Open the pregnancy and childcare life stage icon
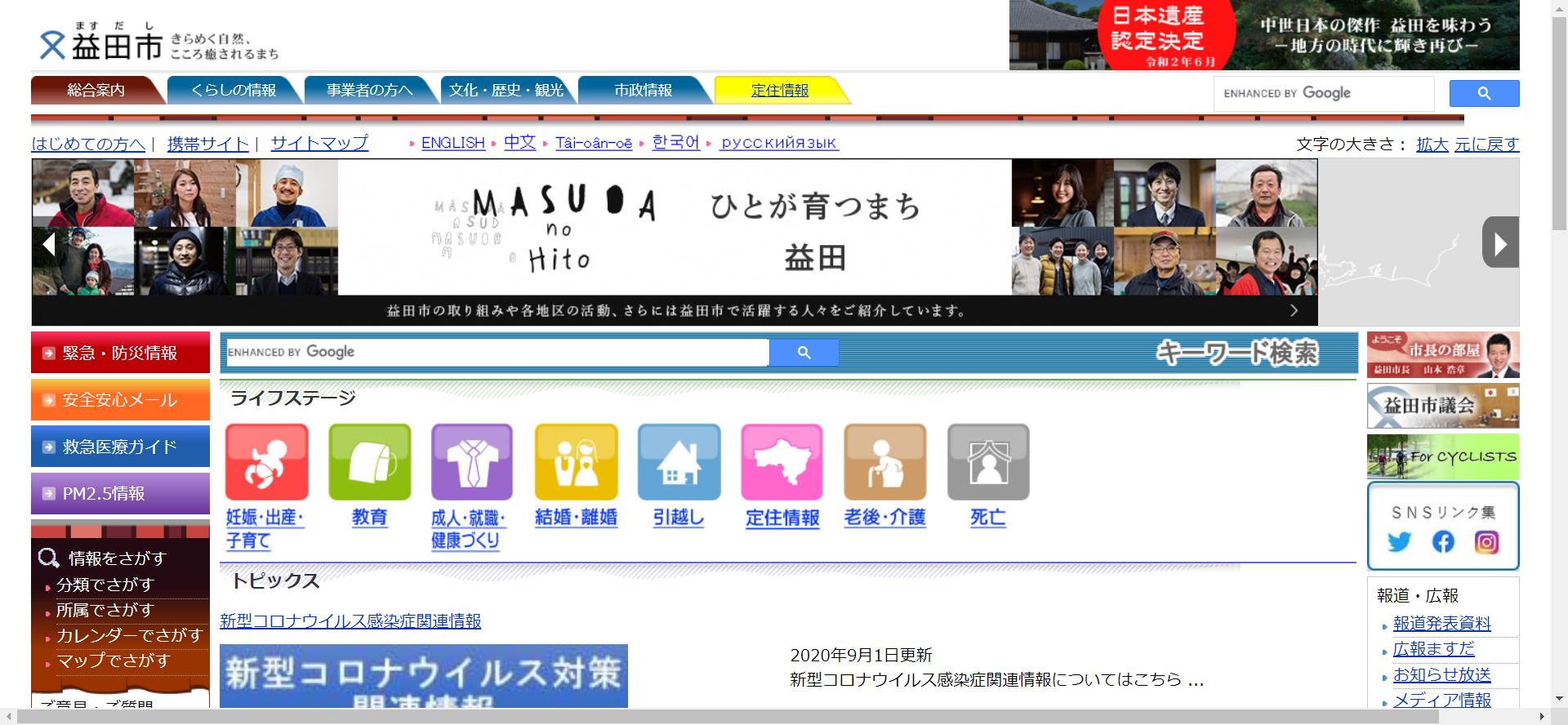 [267, 462]
